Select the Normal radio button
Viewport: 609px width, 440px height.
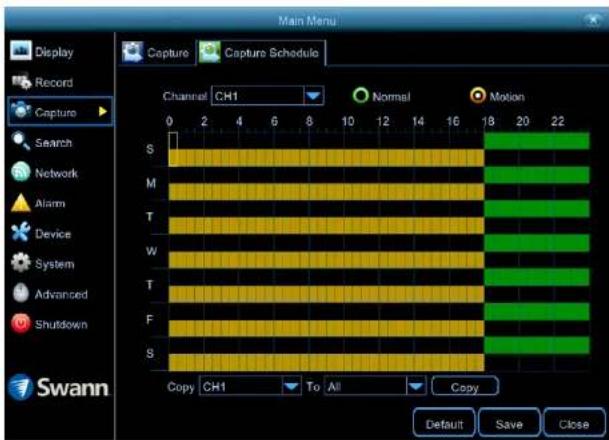[360, 95]
